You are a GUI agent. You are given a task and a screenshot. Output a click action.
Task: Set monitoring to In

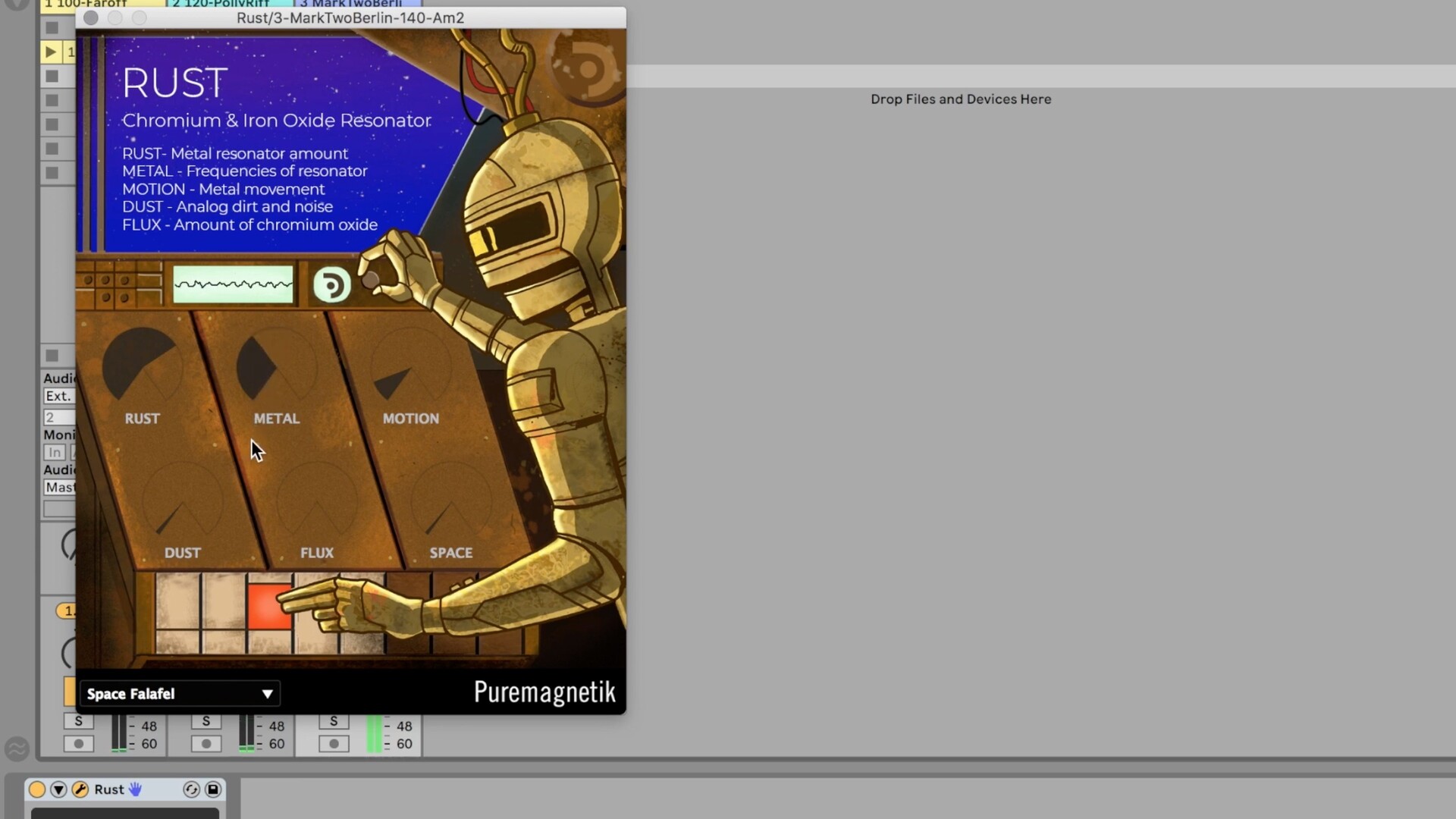click(x=55, y=453)
